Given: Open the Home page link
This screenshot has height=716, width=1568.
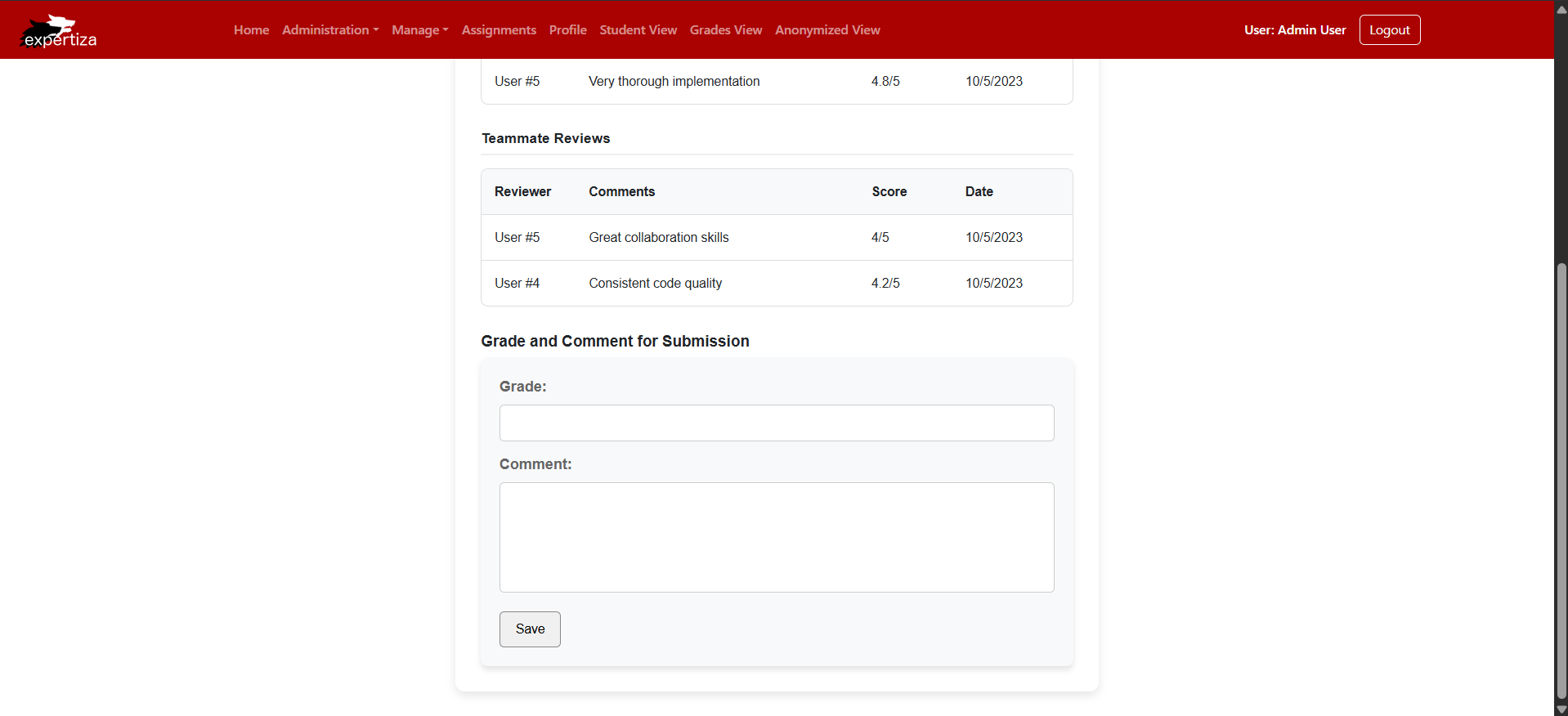Looking at the screenshot, I should [251, 30].
